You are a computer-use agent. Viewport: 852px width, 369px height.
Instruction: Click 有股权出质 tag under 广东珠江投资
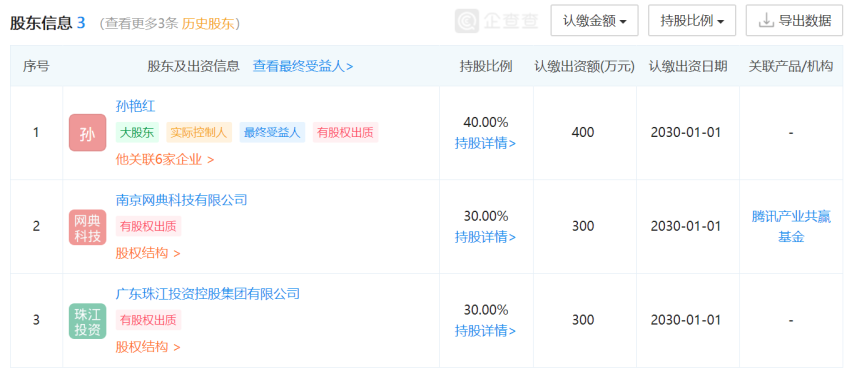tap(148, 320)
